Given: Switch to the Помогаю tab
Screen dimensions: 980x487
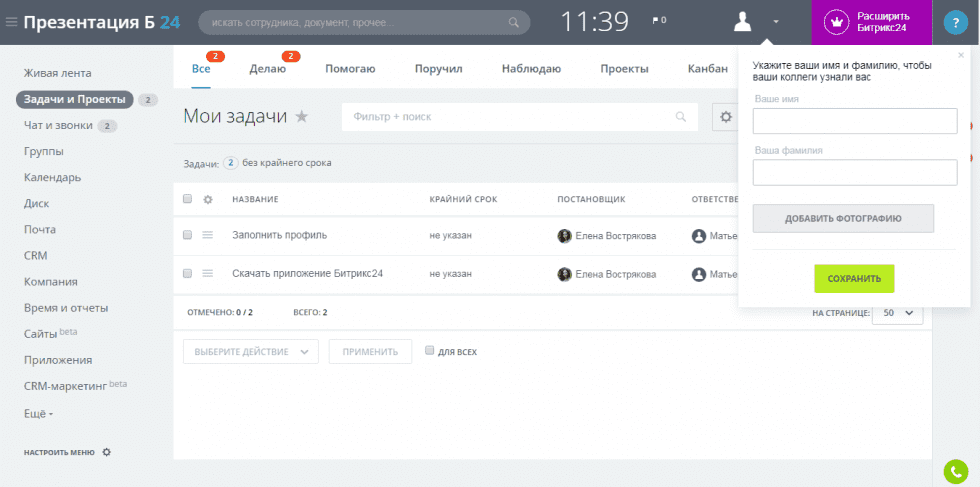Looking at the screenshot, I should tap(350, 68).
